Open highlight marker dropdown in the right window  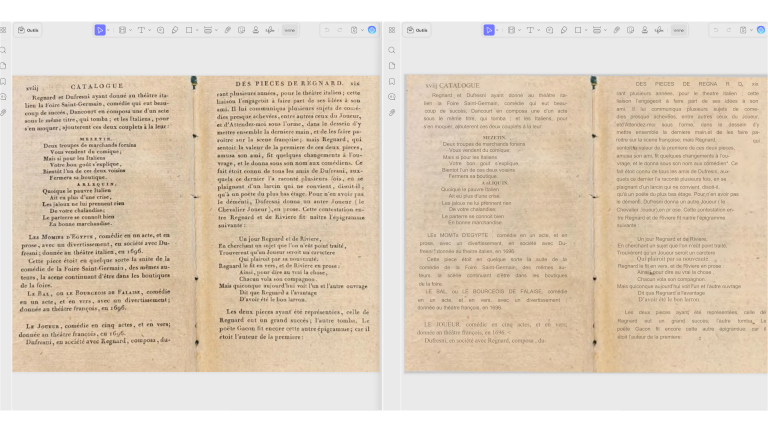tap(519, 30)
